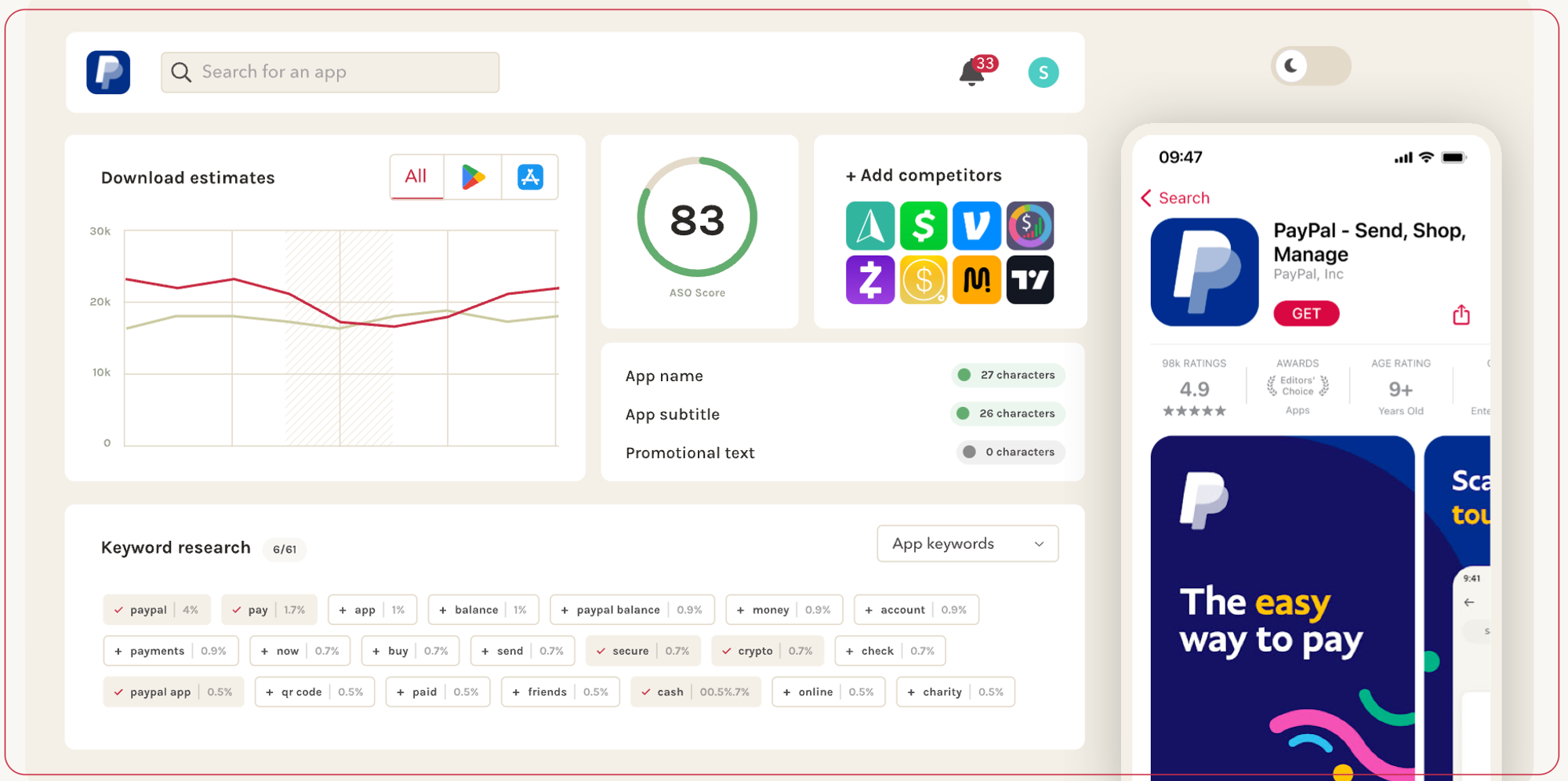Add the now keyword chip
This screenshot has height=781, width=1568.
[x=300, y=651]
